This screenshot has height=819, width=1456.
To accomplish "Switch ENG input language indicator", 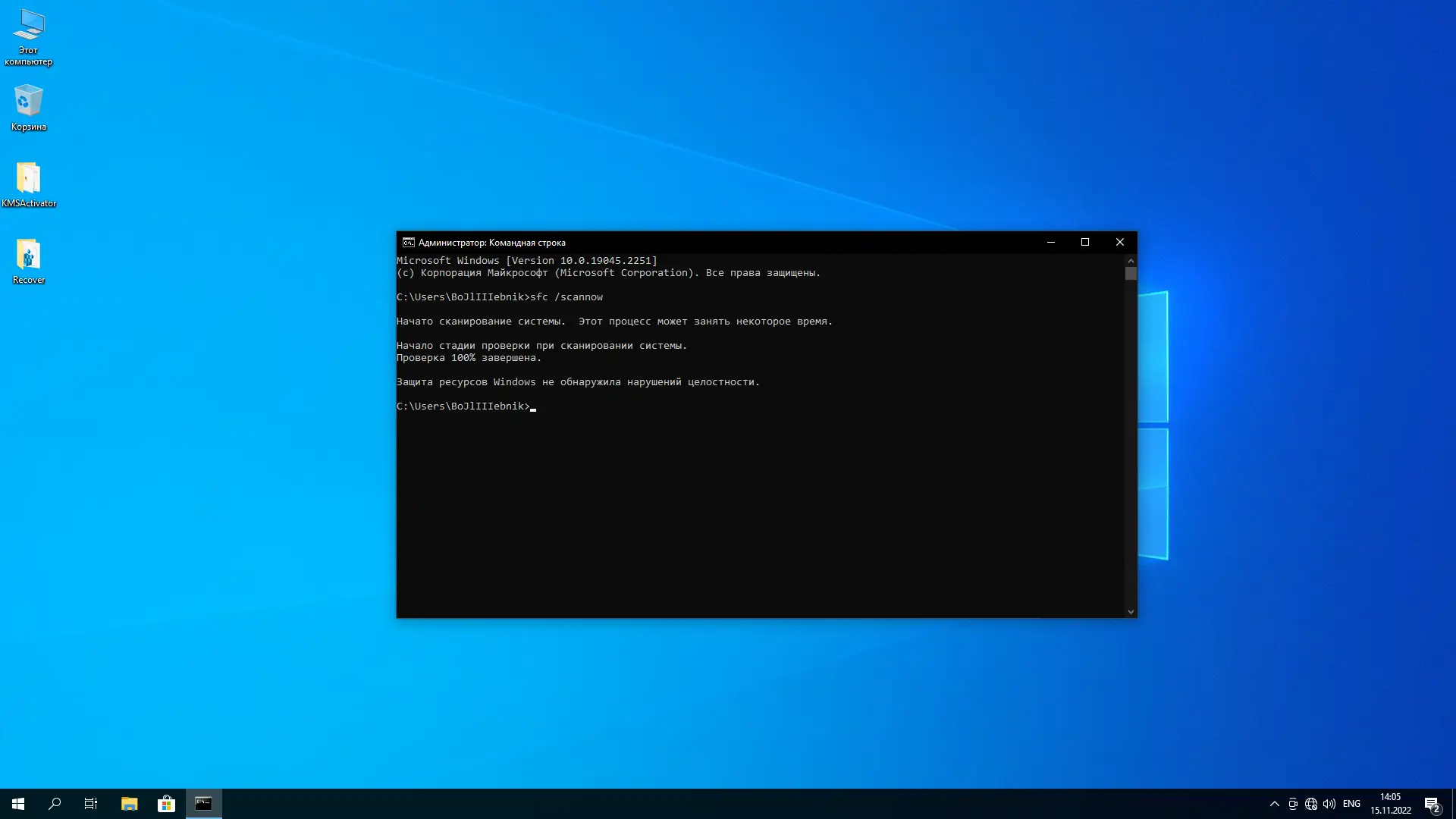I will pyautogui.click(x=1351, y=804).
